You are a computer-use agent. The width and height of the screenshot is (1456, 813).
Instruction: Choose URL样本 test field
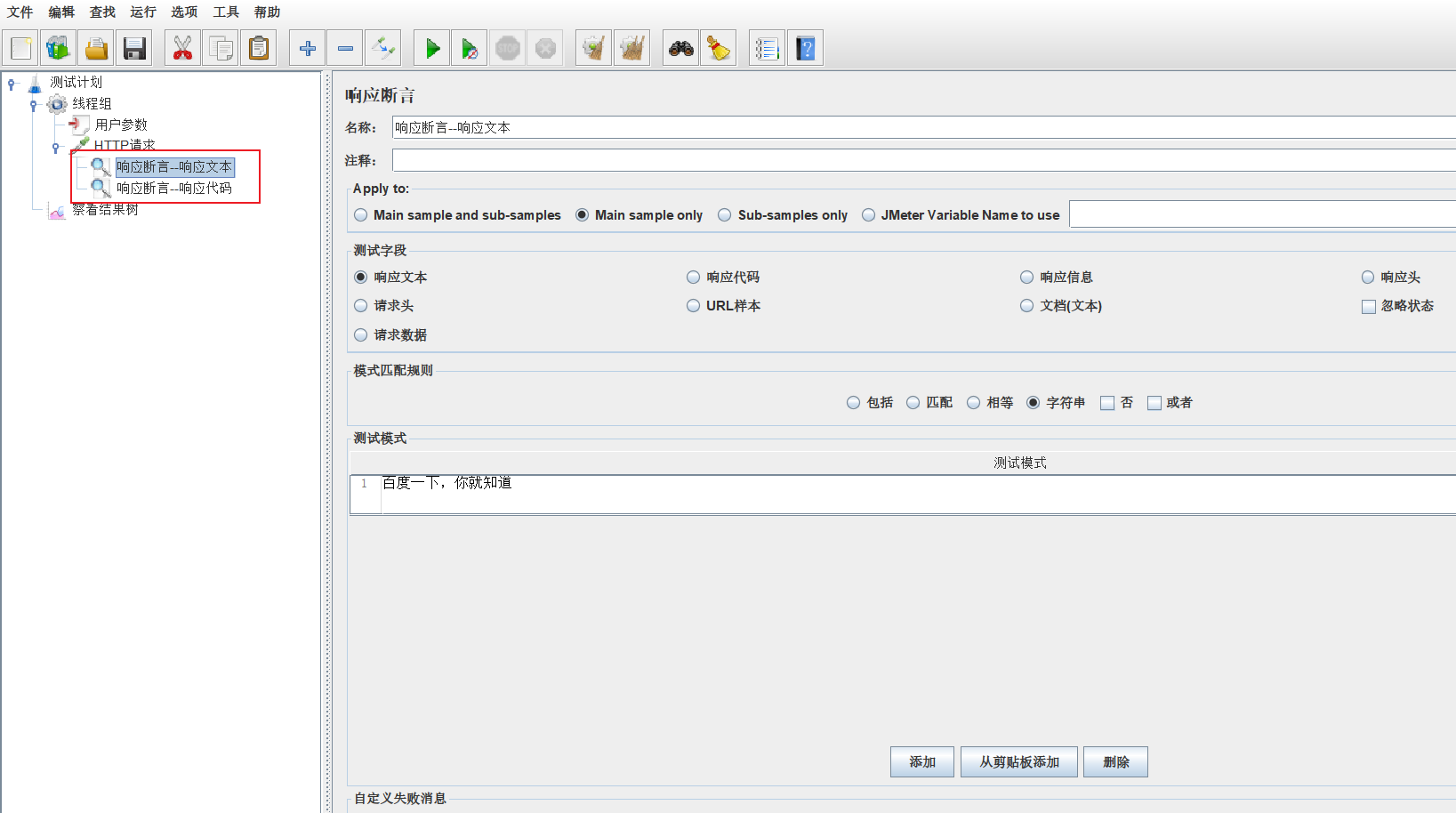pos(723,306)
